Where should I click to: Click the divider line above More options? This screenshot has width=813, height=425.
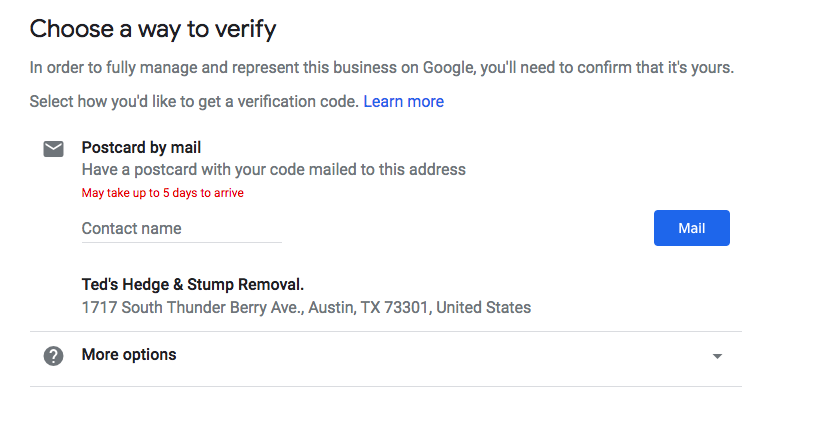coord(385,332)
